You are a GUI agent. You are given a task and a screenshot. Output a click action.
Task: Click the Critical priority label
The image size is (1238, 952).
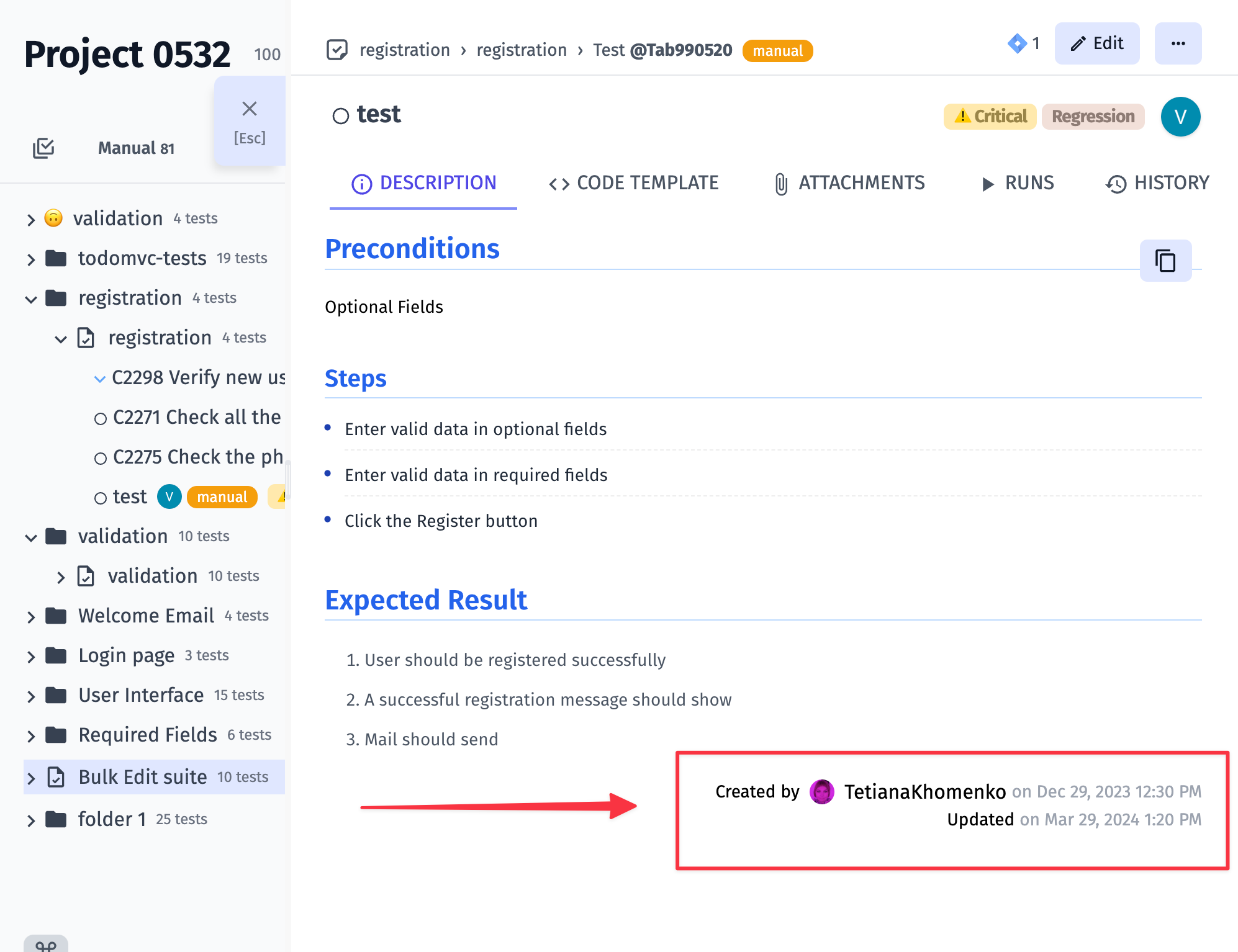click(x=990, y=117)
